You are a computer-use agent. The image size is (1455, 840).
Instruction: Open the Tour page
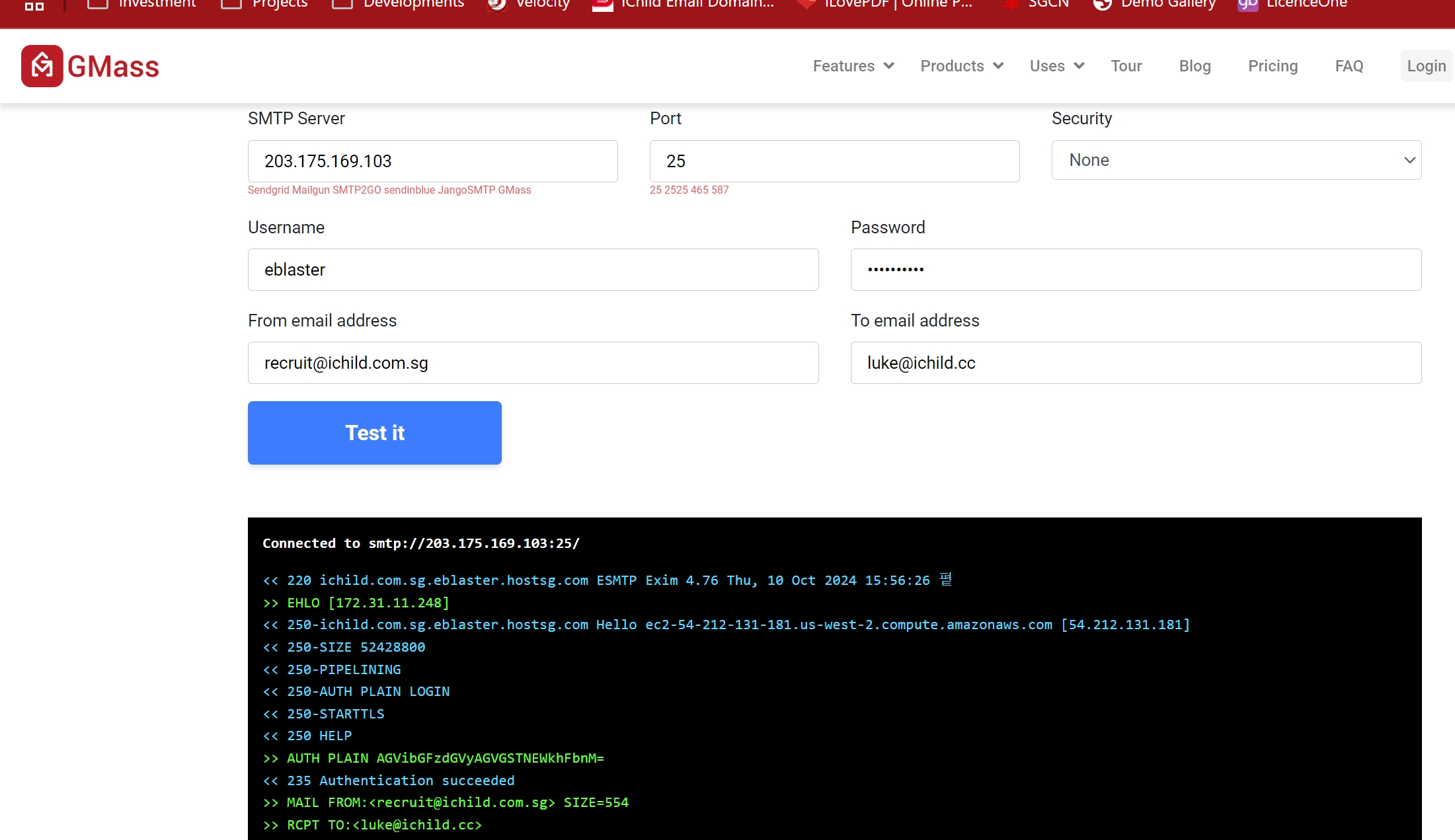coord(1126,66)
